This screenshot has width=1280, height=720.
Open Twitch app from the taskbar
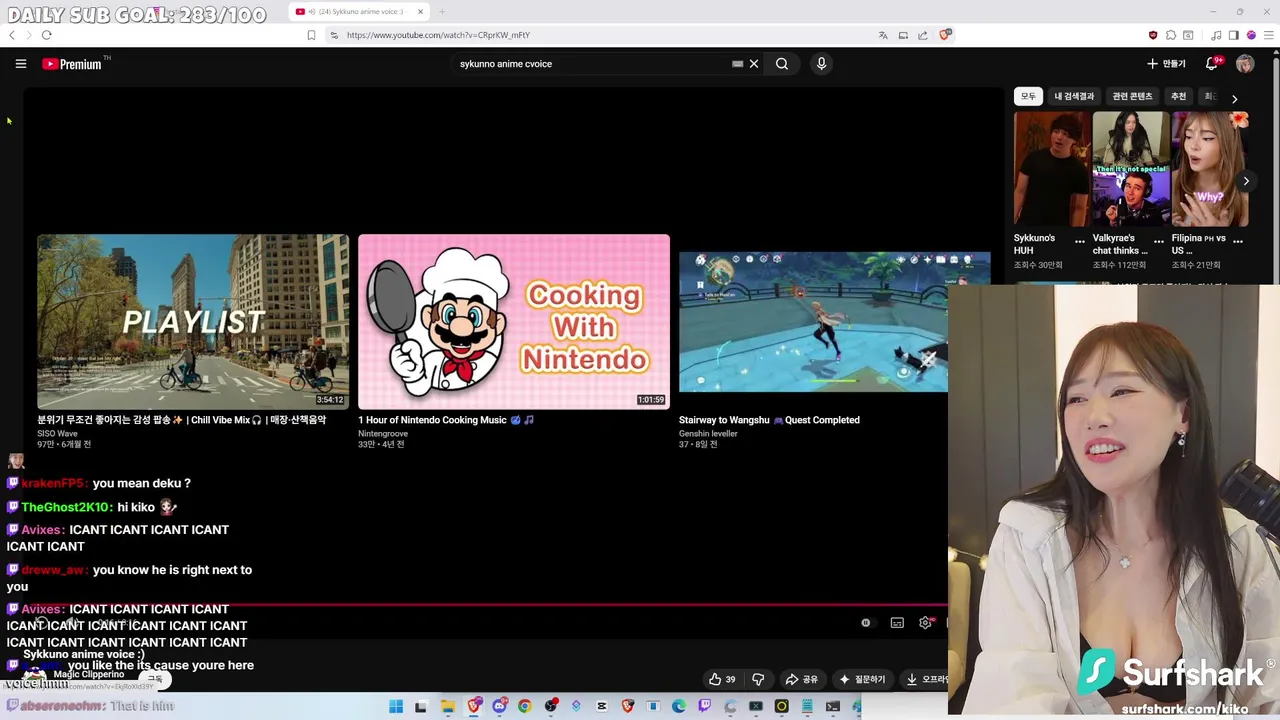704,706
